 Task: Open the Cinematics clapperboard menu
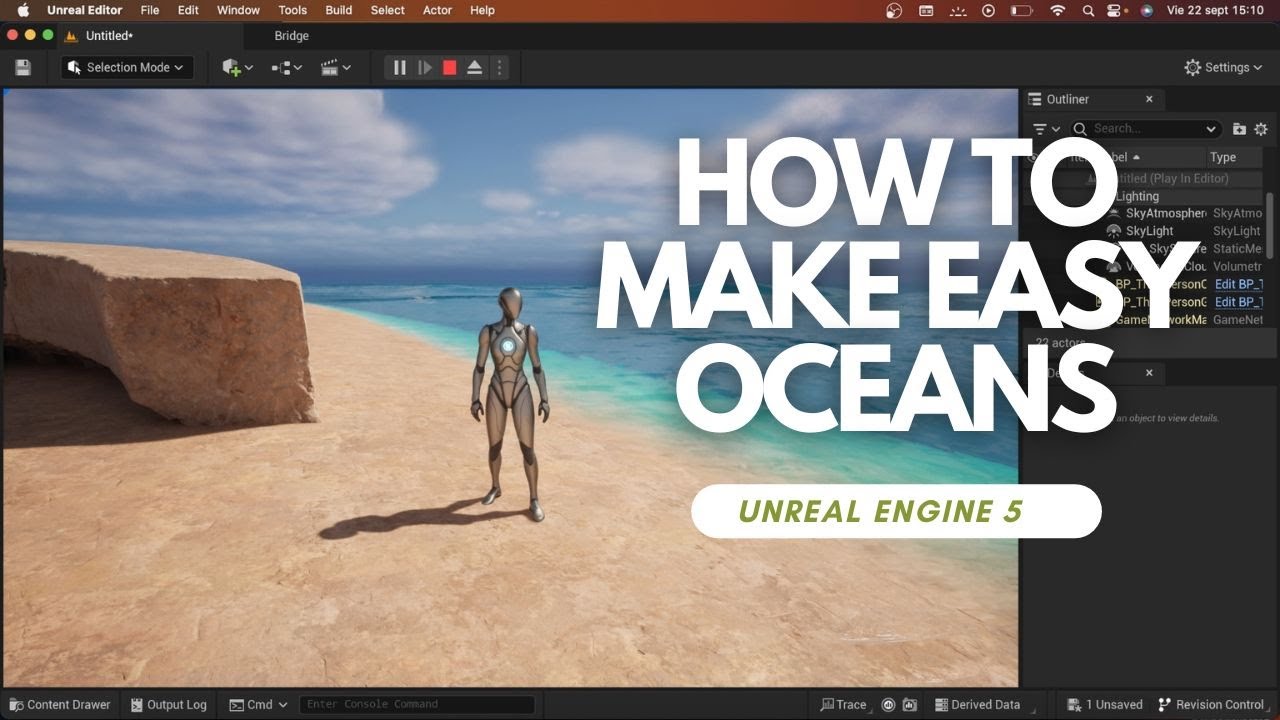coord(335,67)
